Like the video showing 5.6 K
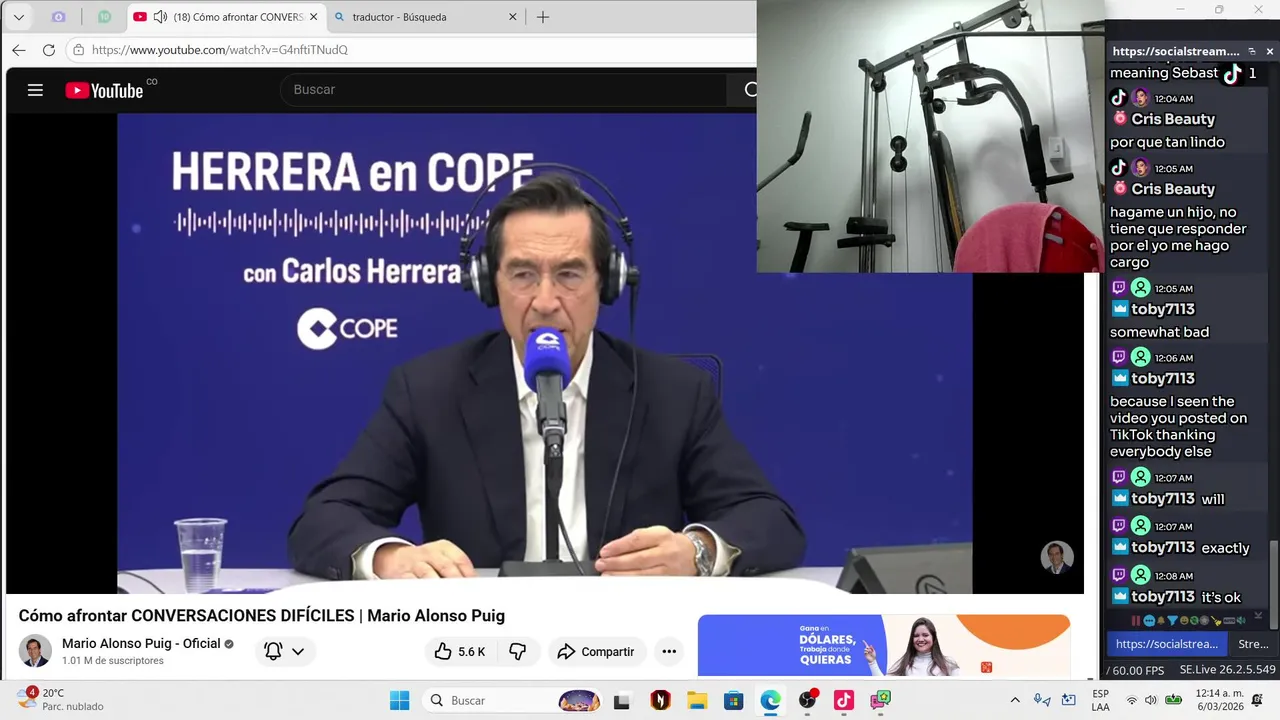The image size is (1280, 720). tap(460, 651)
